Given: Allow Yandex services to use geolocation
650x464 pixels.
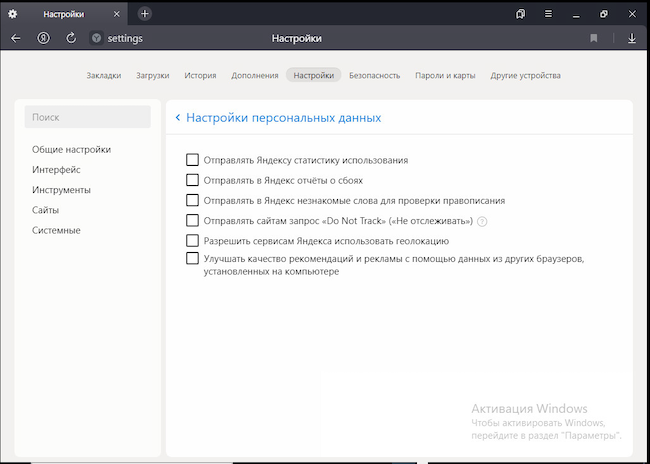Looking at the screenshot, I should [x=193, y=241].
